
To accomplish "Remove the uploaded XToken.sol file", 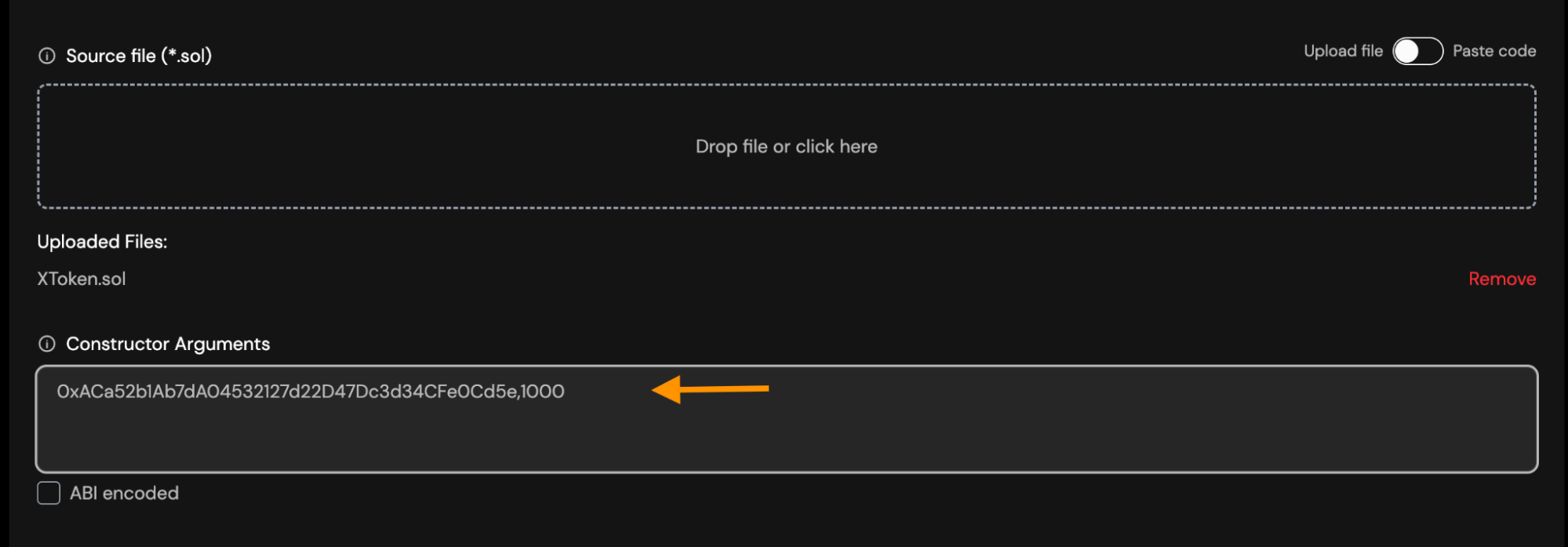I will (1501, 279).
